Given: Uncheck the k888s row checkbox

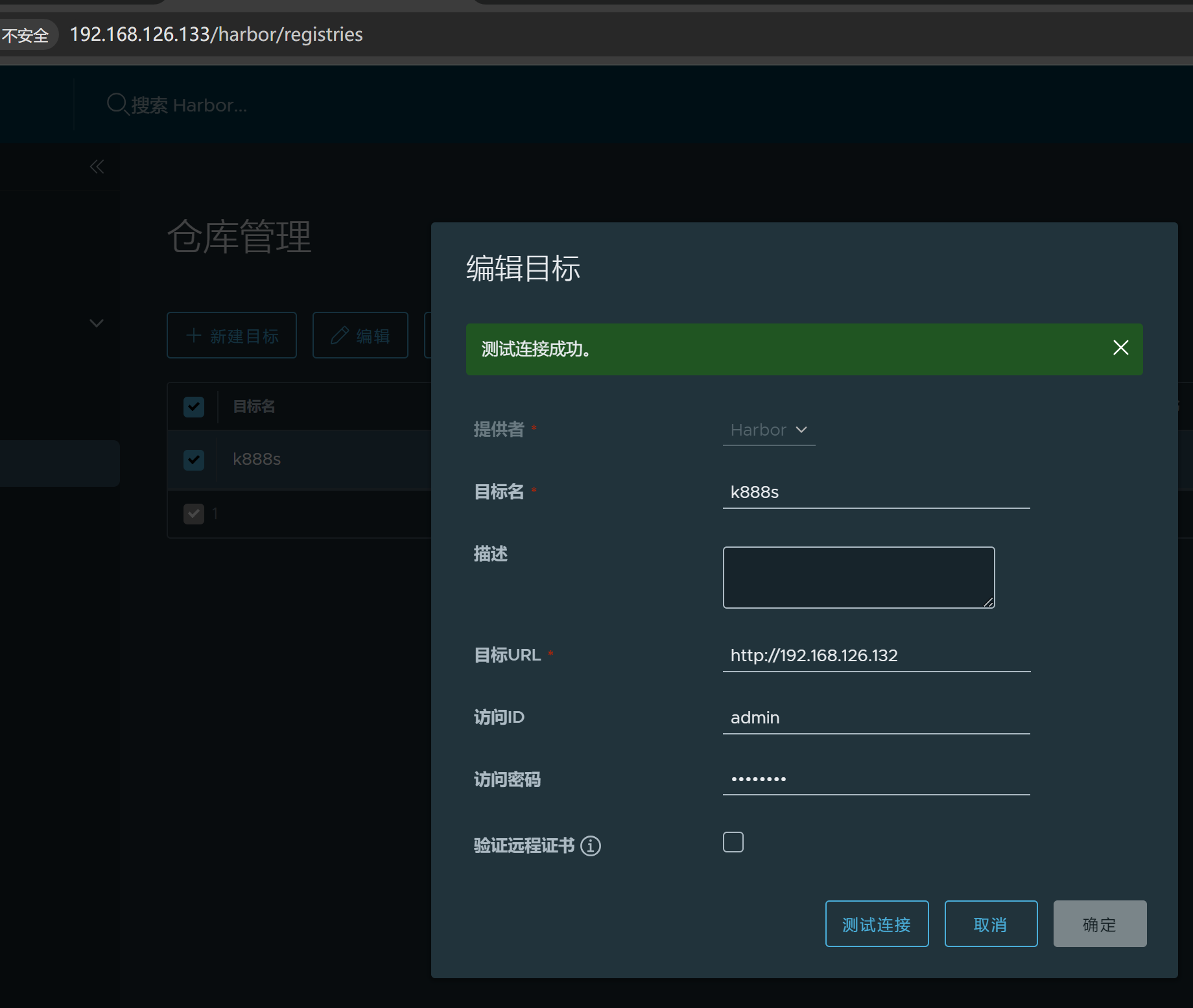Looking at the screenshot, I should [x=194, y=460].
